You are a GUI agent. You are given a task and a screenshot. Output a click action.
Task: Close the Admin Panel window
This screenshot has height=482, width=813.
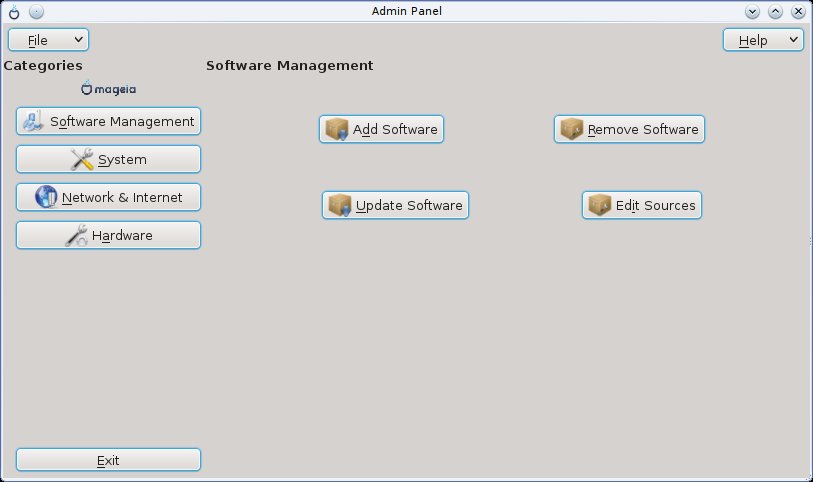tap(798, 11)
